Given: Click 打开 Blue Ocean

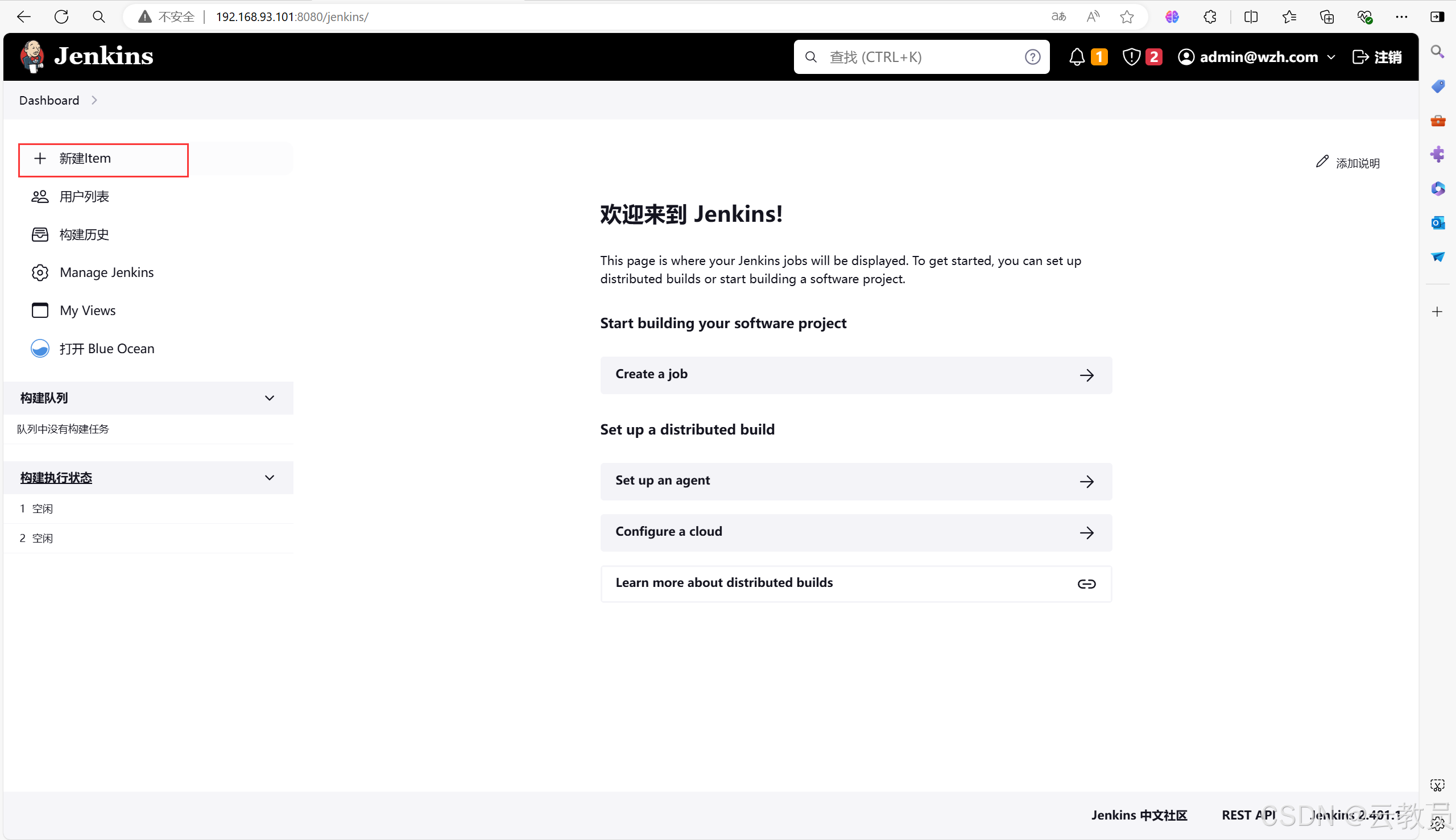Looking at the screenshot, I should pyautogui.click(x=107, y=349).
